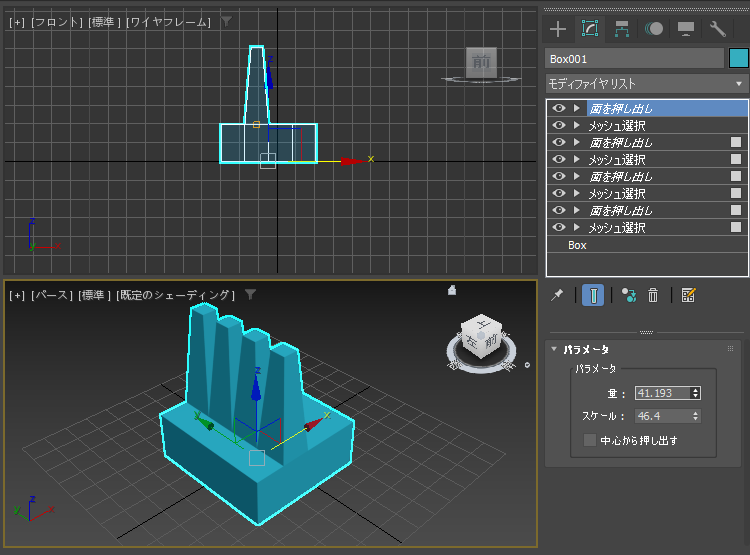
Task: Open the Motion panel tab
Action: [x=654, y=29]
